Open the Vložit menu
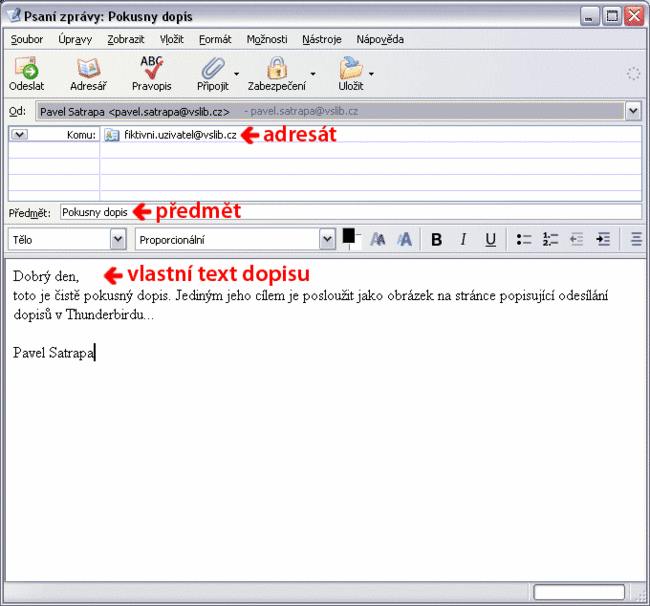Image resolution: width=650 pixels, height=606 pixels. point(172,39)
